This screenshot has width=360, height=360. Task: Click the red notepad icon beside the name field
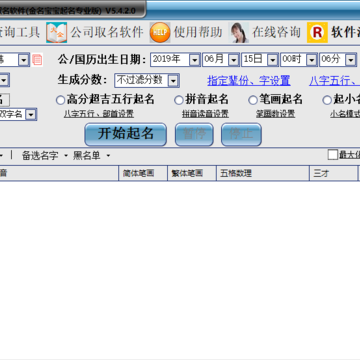(37, 60)
